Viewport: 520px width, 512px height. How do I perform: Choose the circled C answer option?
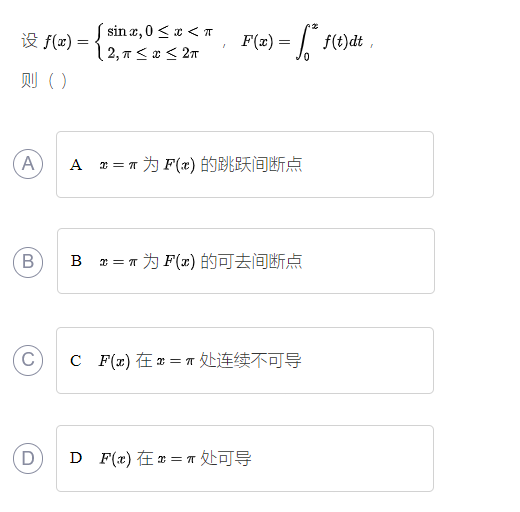tap(28, 360)
